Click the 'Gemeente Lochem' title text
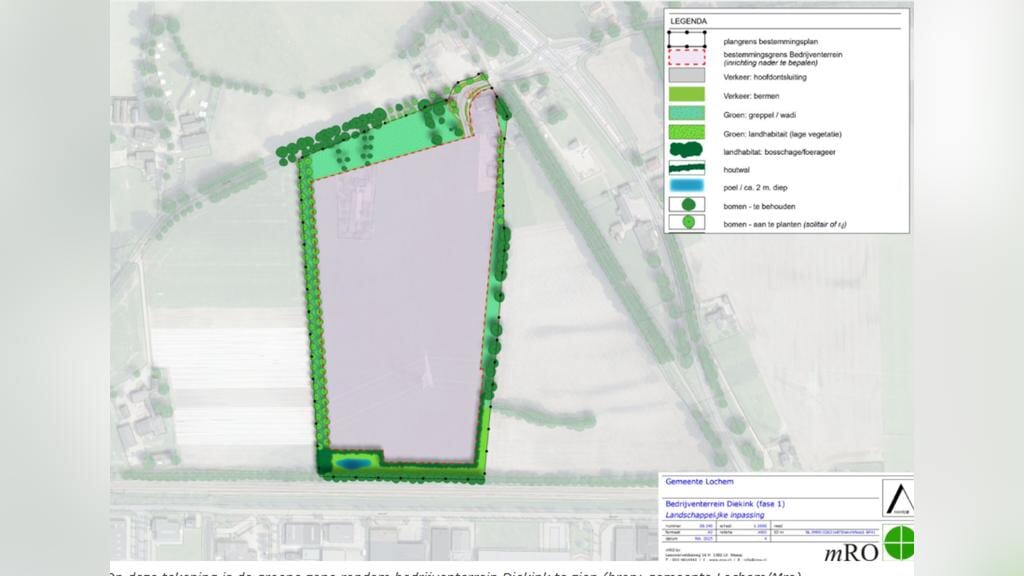The image size is (1024, 576). pos(699,481)
